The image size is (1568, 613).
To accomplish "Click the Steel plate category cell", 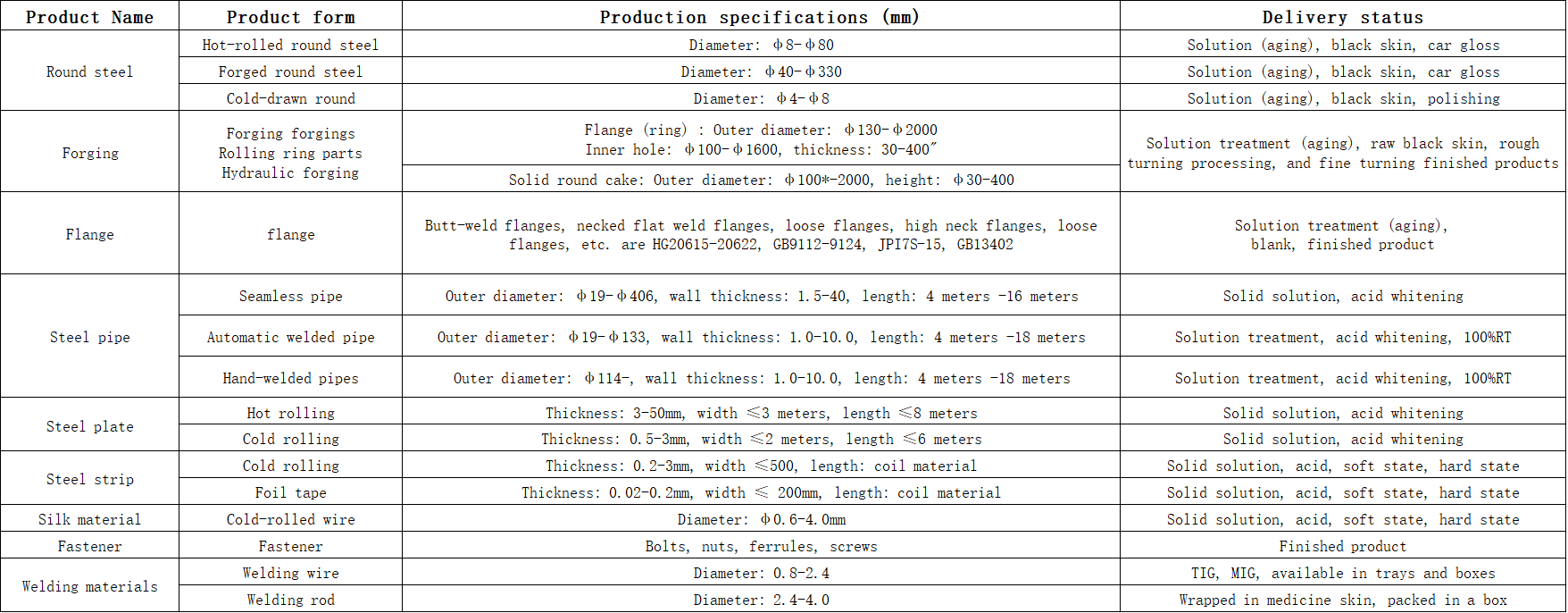I will point(89,426).
